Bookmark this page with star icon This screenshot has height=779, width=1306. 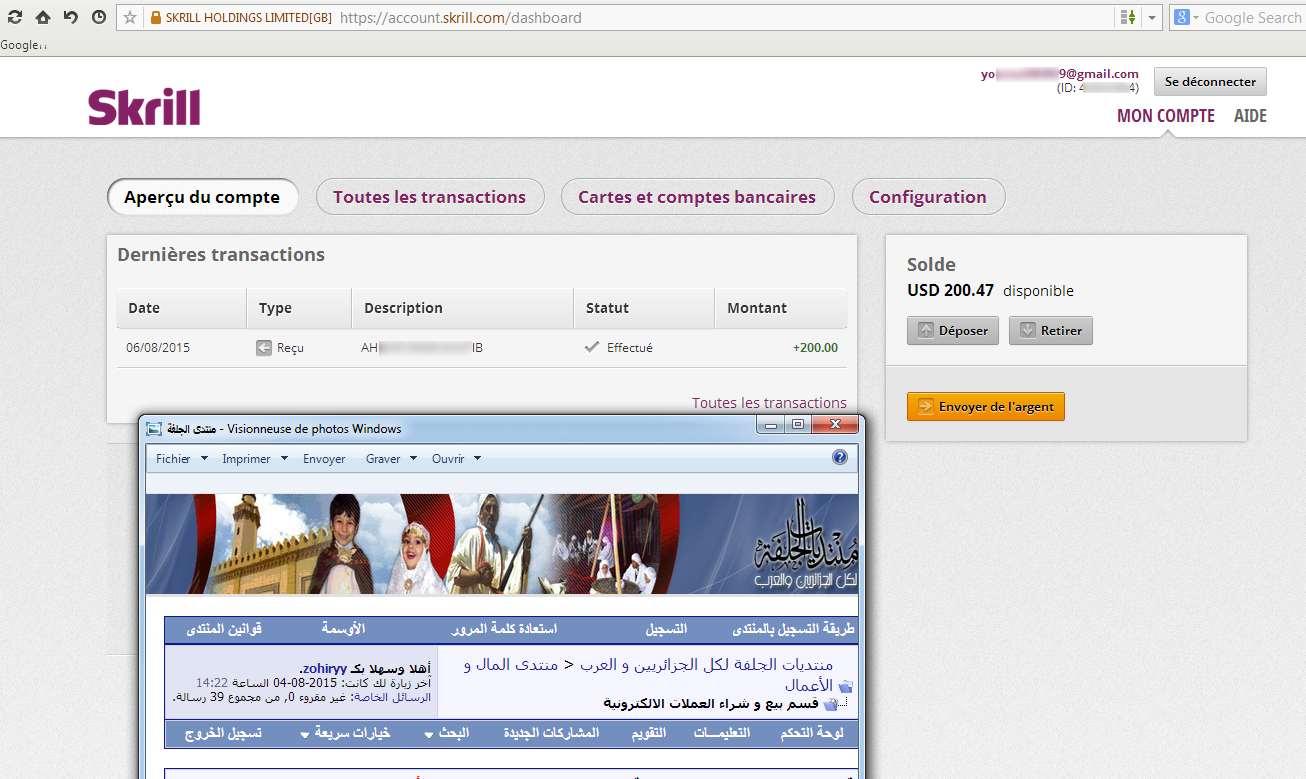click(x=129, y=17)
